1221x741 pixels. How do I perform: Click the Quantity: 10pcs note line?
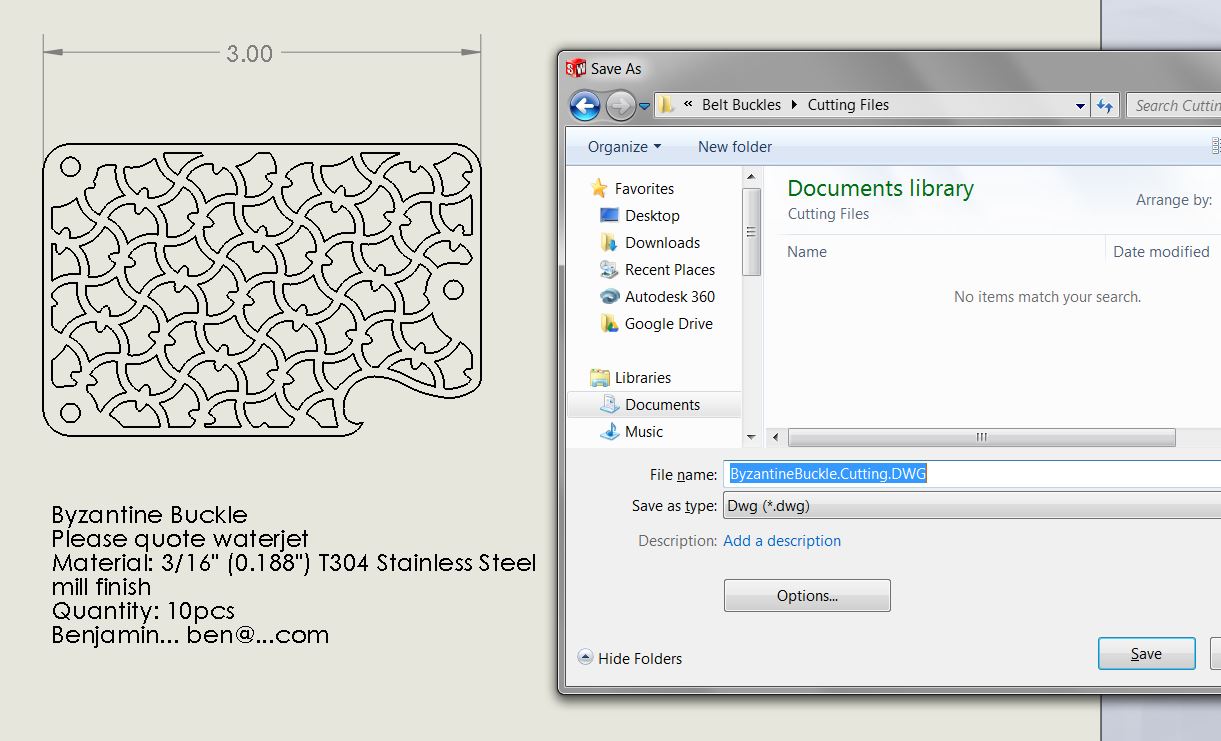[143, 611]
